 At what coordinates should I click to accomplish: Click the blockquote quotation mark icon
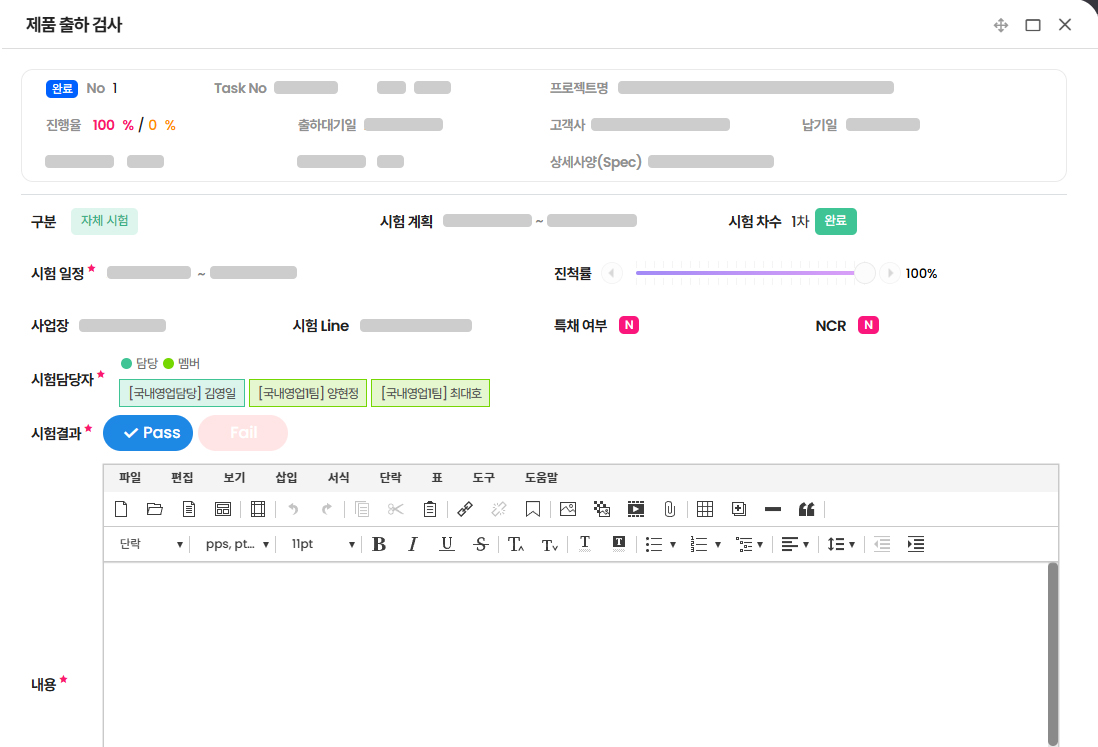click(x=806, y=509)
